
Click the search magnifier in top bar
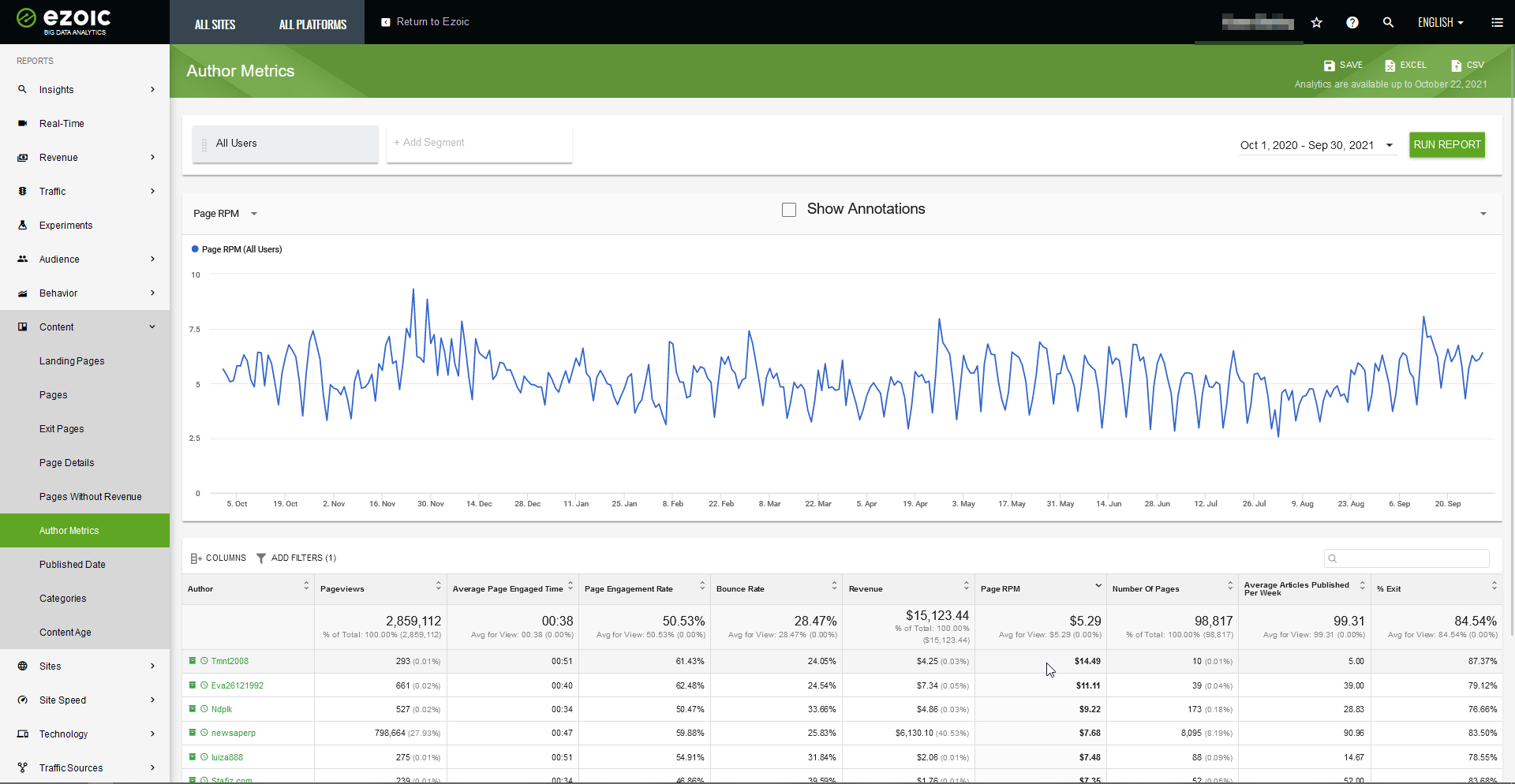(1388, 23)
